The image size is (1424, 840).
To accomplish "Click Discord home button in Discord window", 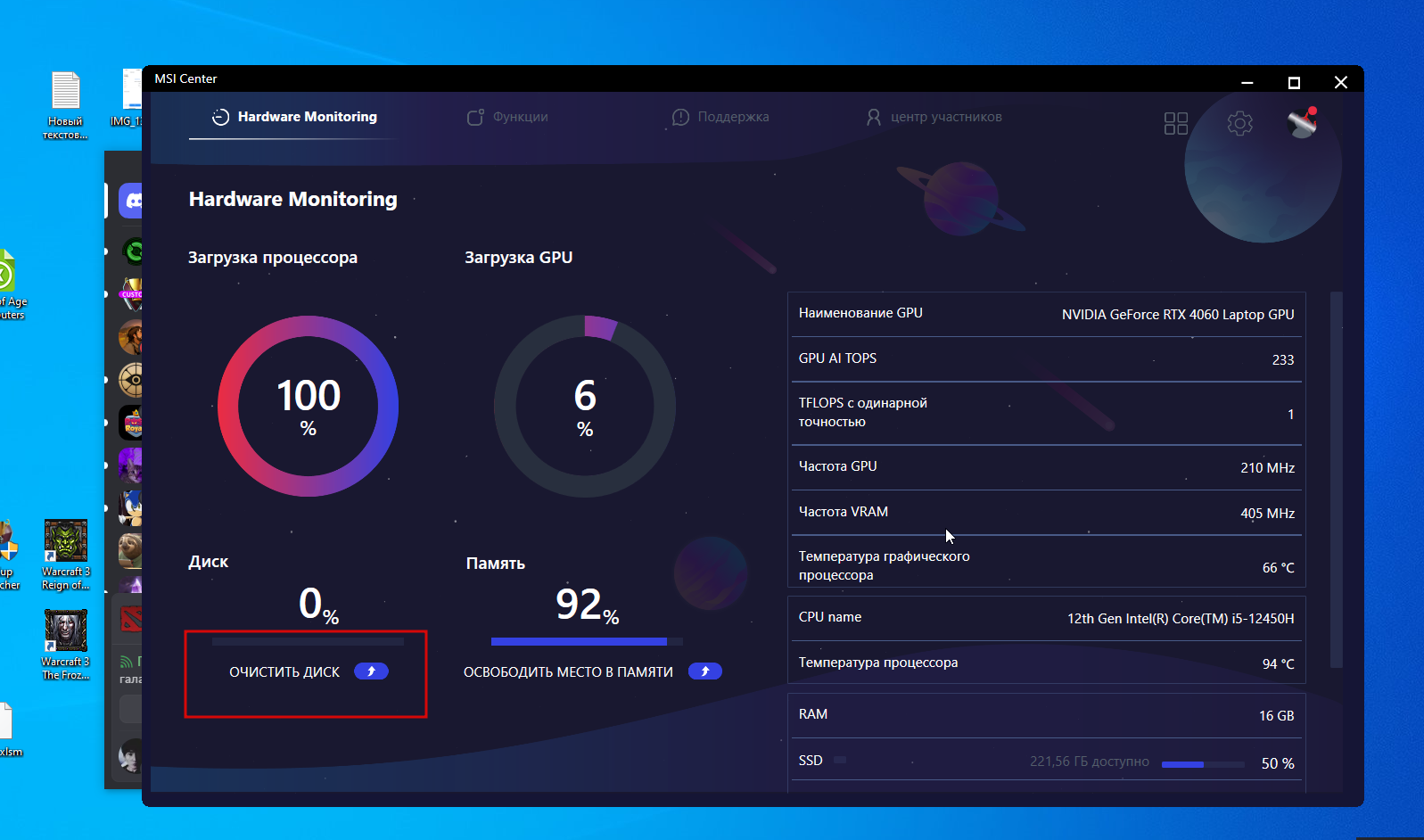I will click(x=132, y=201).
